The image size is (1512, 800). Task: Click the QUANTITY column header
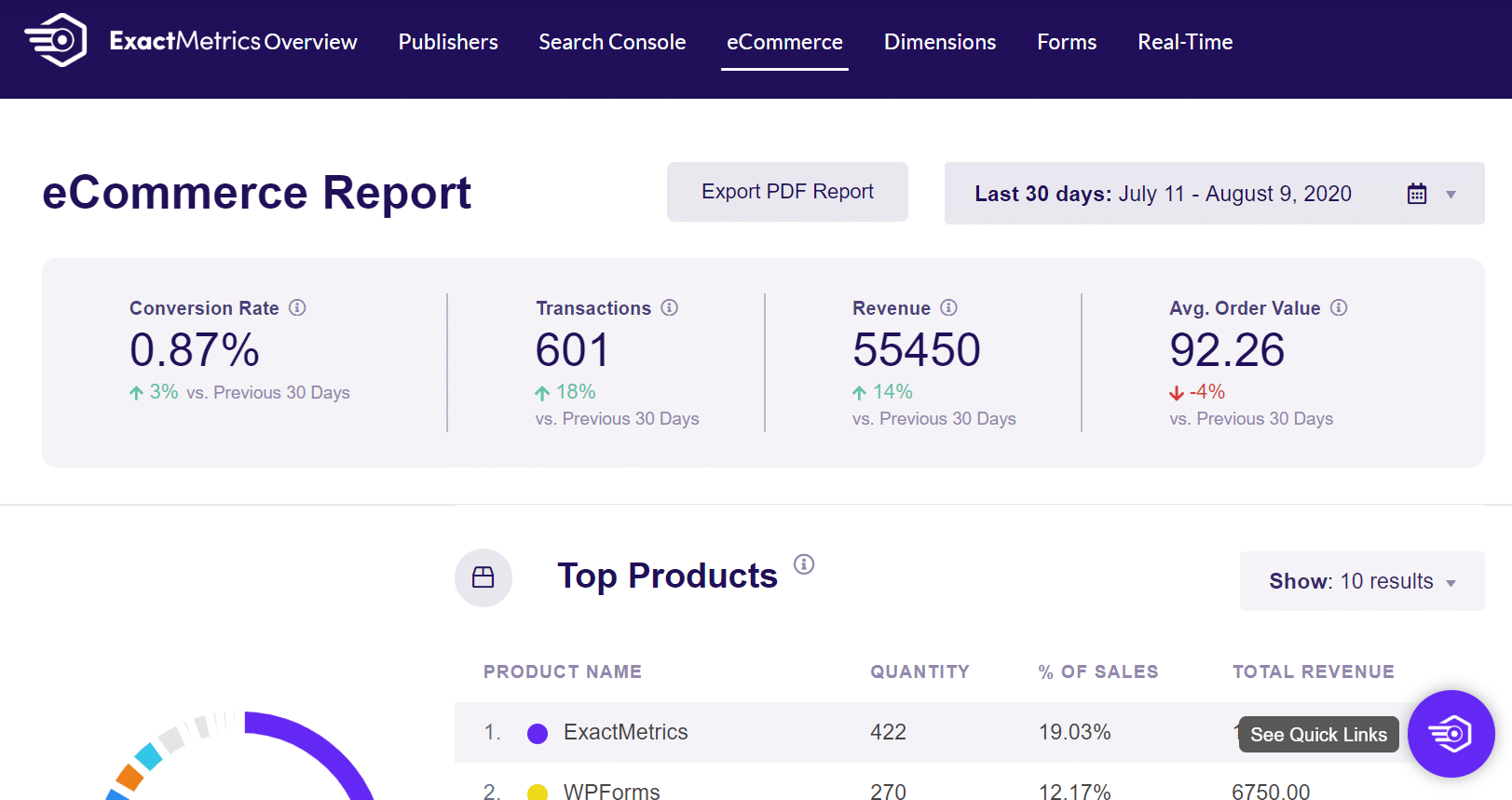click(x=919, y=671)
